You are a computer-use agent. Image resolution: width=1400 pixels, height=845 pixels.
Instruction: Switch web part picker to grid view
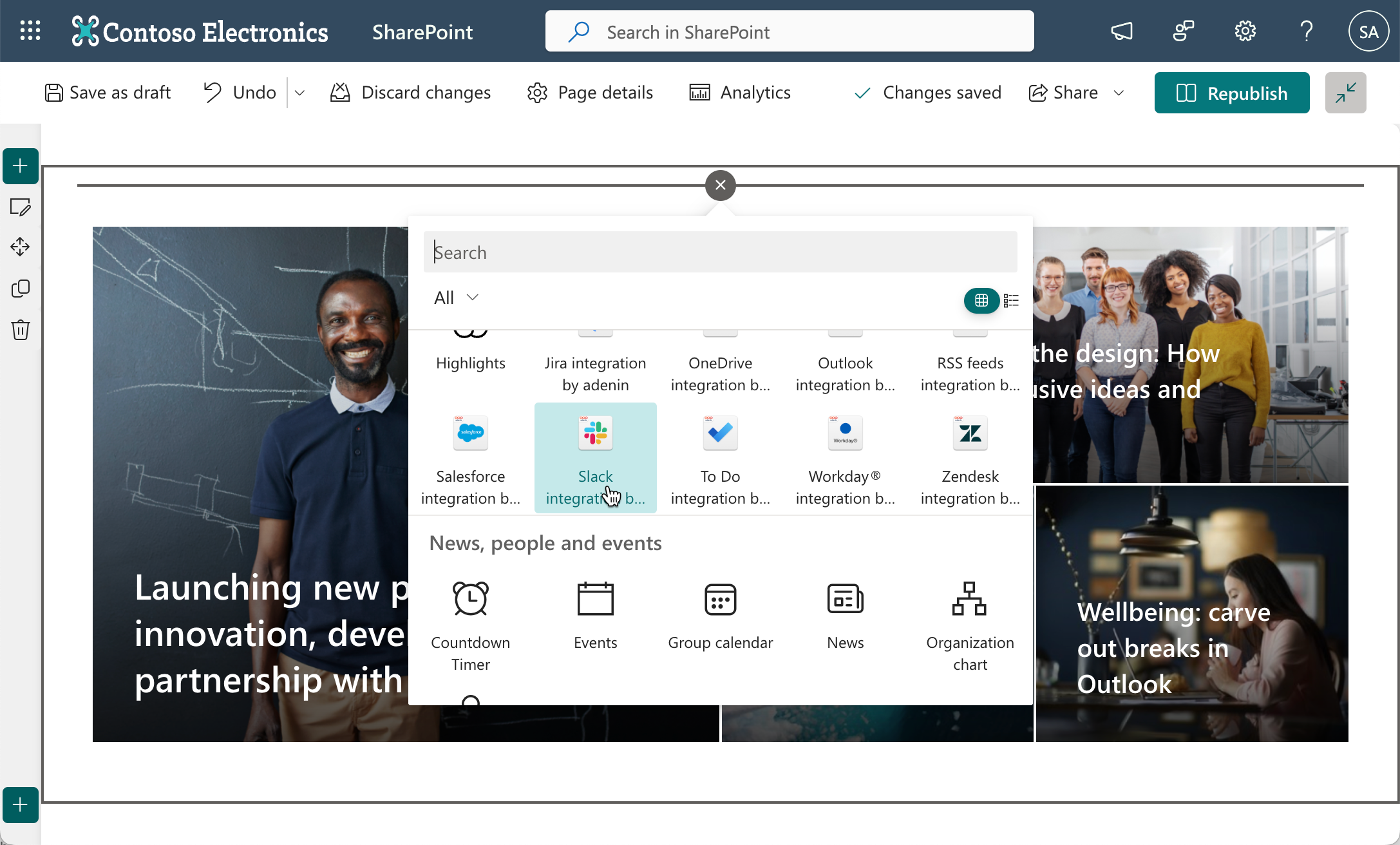(x=981, y=300)
